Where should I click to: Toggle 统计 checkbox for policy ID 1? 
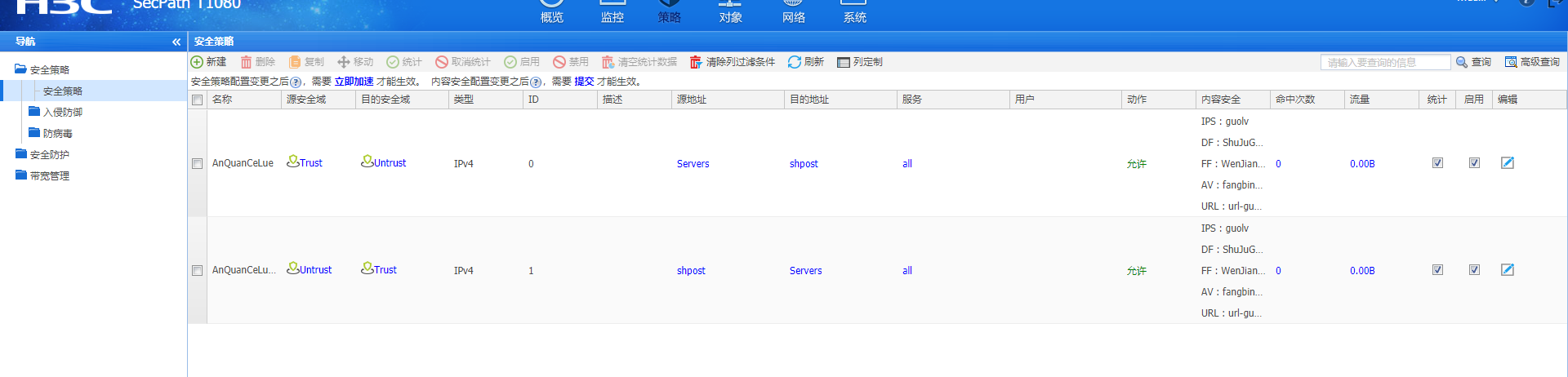point(1437,270)
